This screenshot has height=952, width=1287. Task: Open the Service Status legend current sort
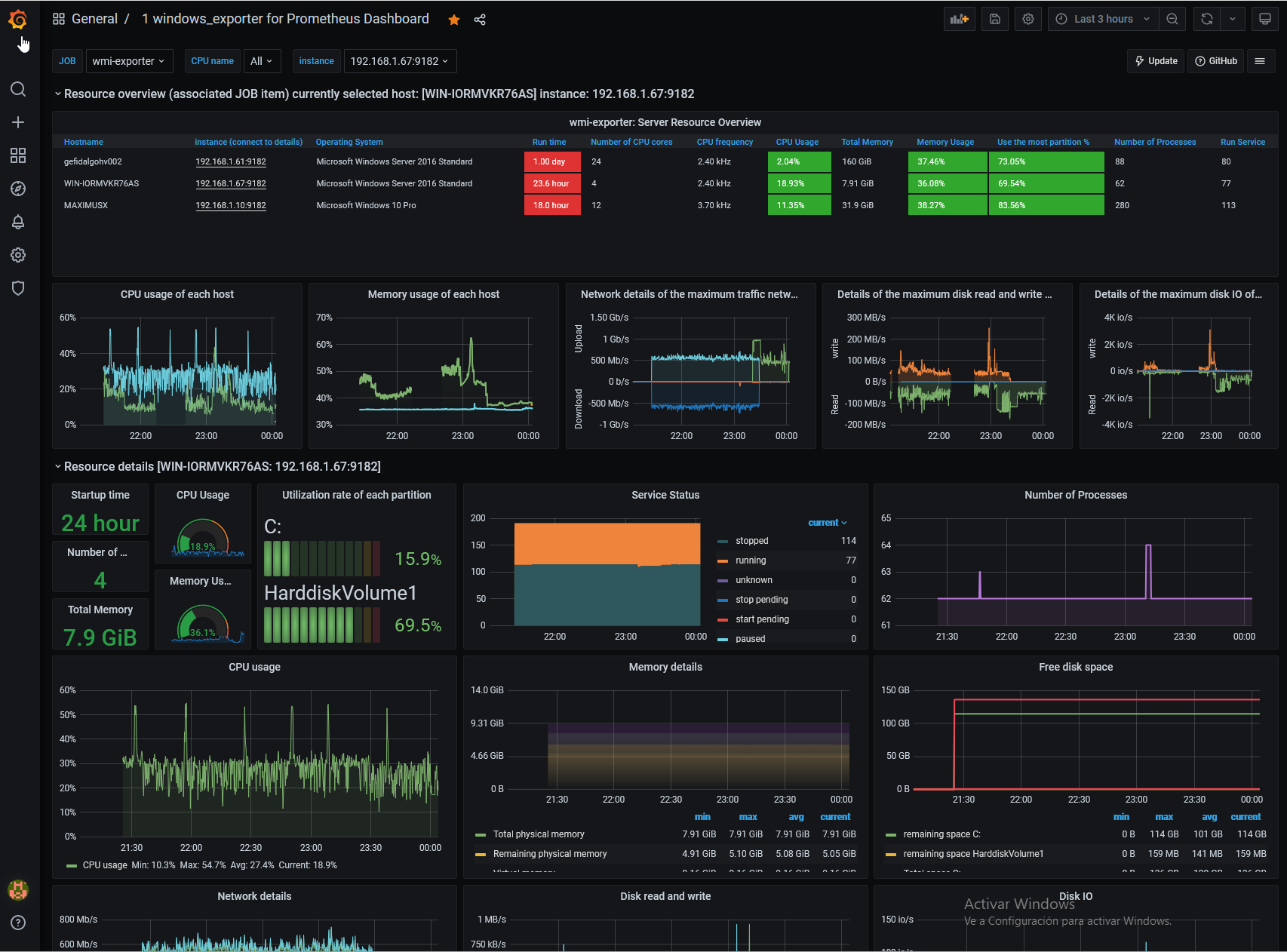828,523
